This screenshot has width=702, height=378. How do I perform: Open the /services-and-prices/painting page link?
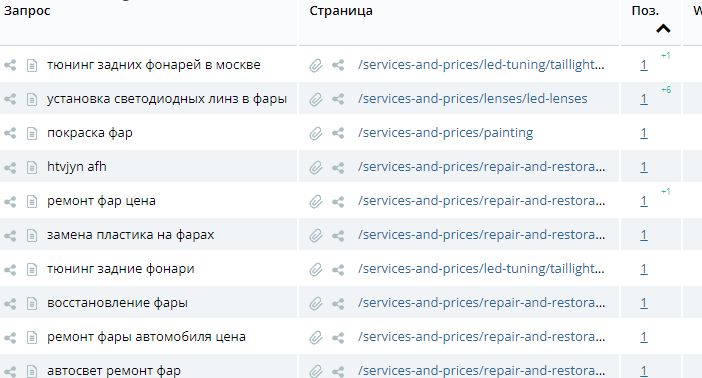pos(445,133)
